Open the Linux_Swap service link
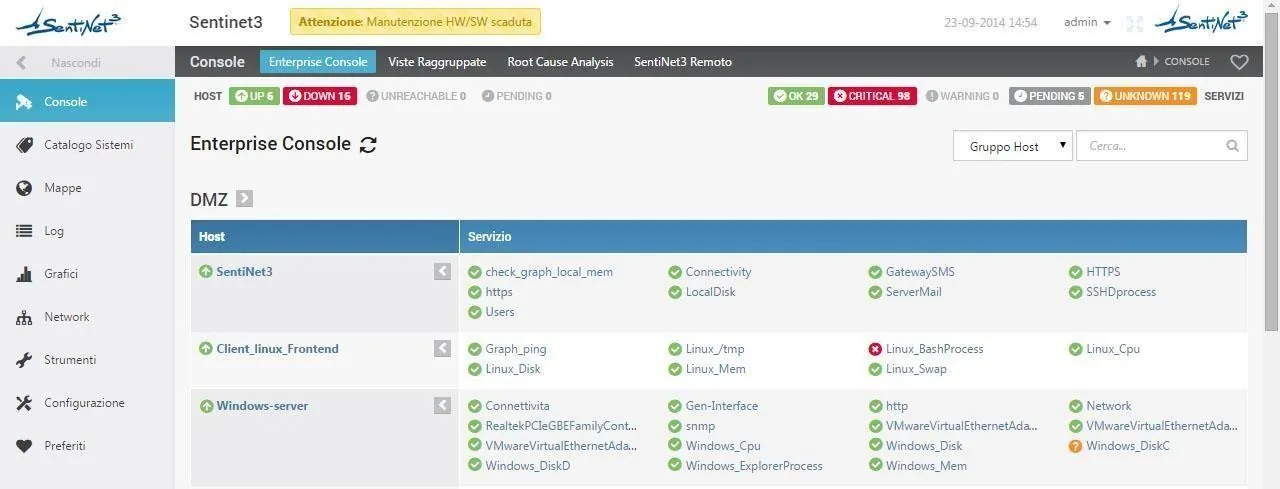1280x489 pixels. pyautogui.click(x=916, y=369)
